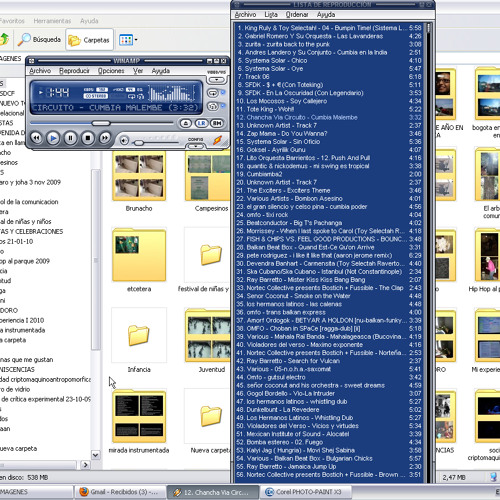Open Winamp Reproducir menu

(74, 71)
